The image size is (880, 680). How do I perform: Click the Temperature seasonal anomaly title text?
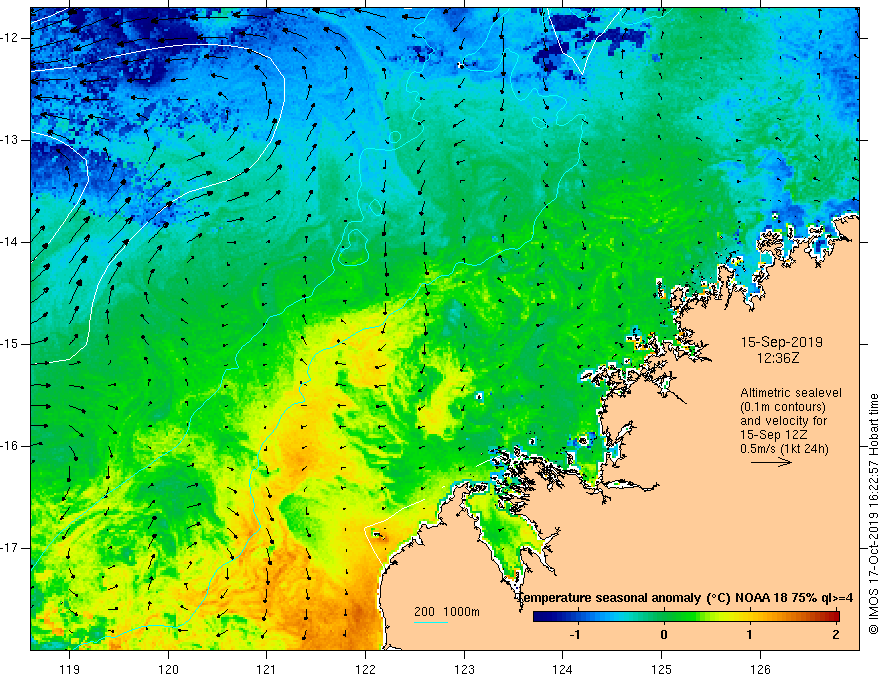685,598
